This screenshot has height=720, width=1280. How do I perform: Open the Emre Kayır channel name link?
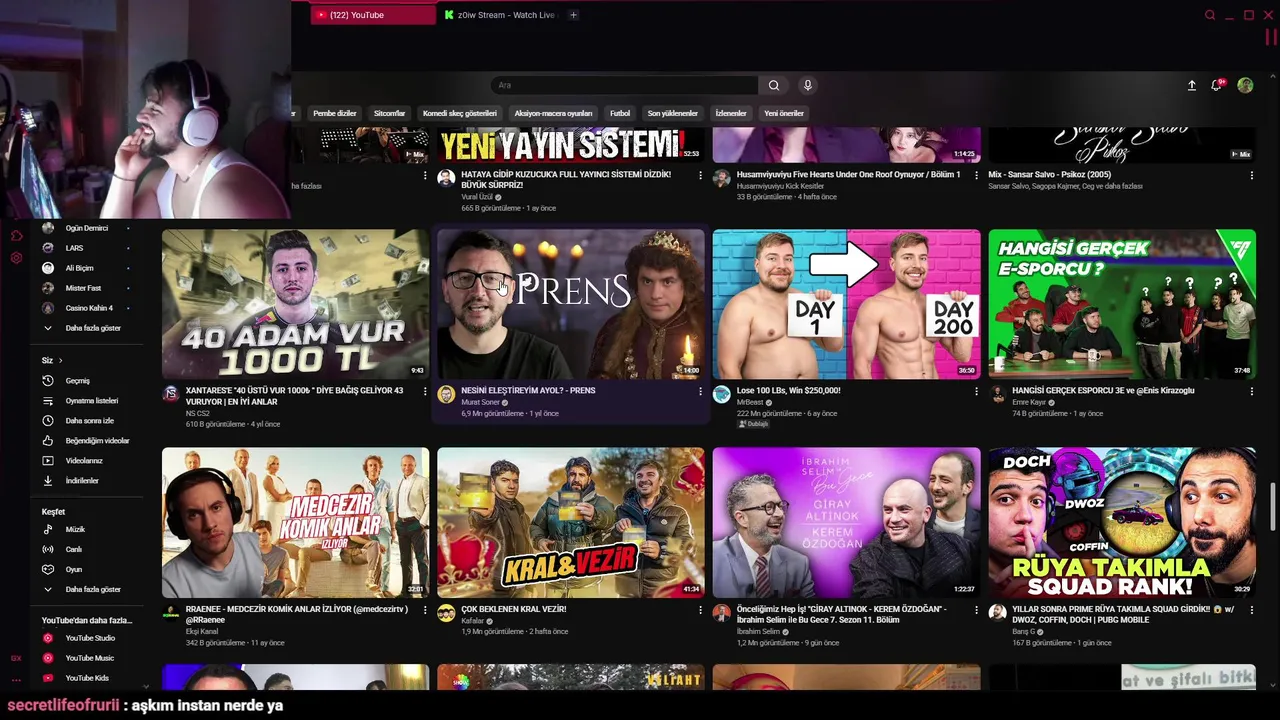coord(1029,402)
